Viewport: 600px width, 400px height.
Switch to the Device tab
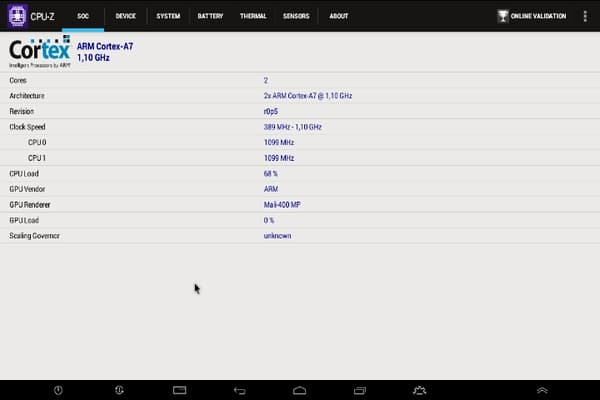click(126, 16)
